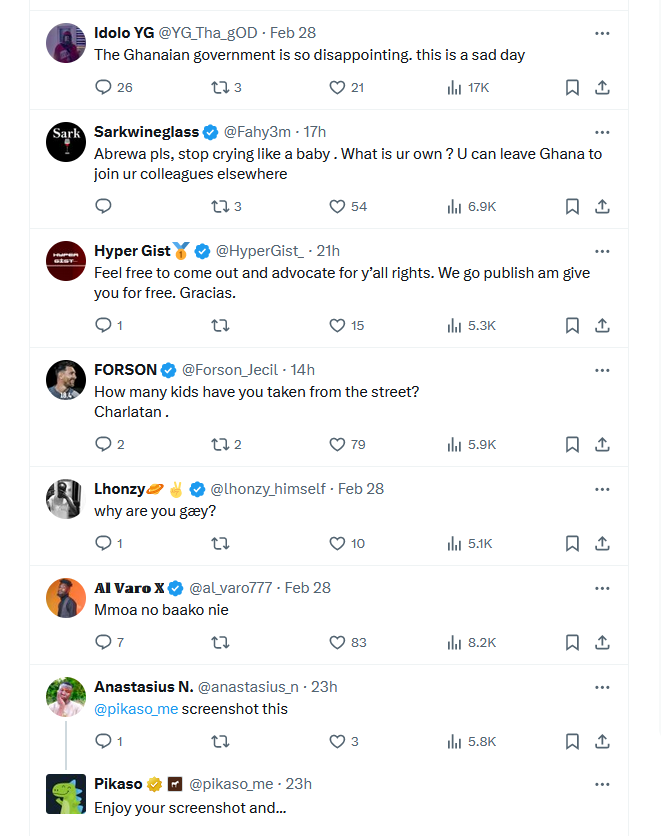This screenshot has width=661, height=836.
Task: Bookmark the Hyper Gist tweet
Action: (x=572, y=326)
